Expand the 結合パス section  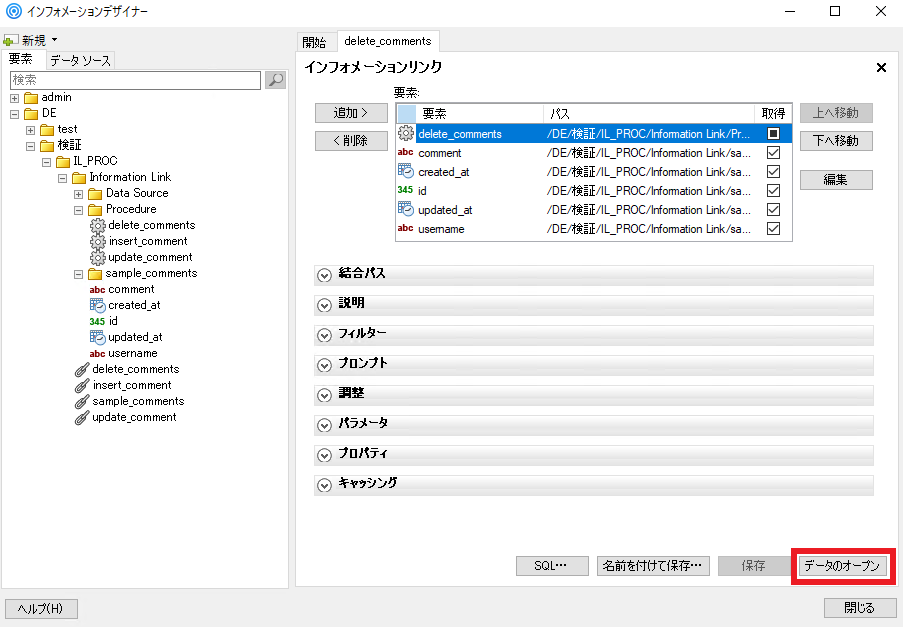point(324,275)
